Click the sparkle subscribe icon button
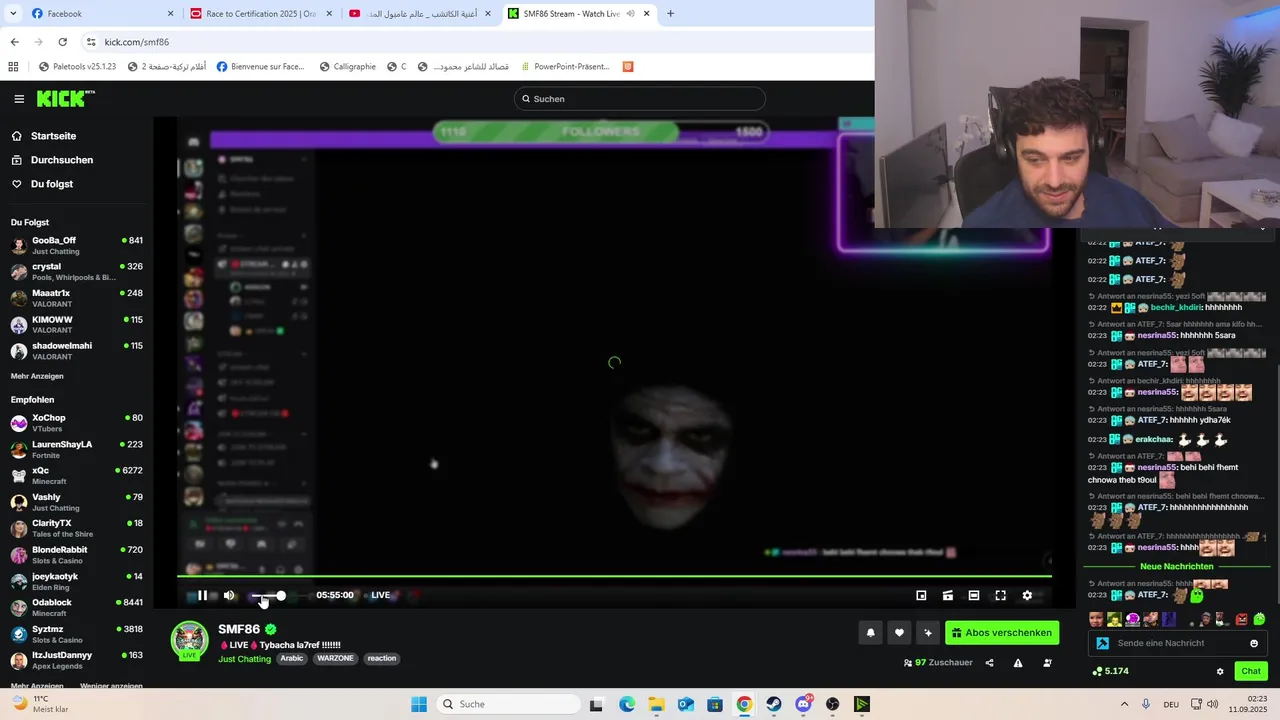 pyautogui.click(x=928, y=632)
